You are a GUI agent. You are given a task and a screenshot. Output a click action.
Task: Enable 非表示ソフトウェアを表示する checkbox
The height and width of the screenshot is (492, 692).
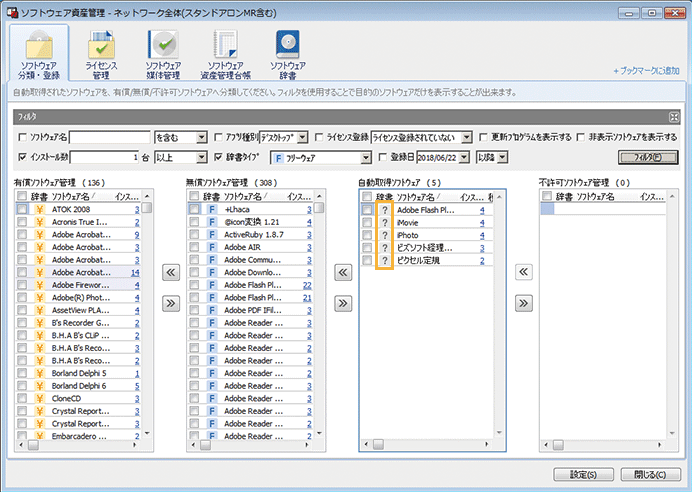(581, 138)
